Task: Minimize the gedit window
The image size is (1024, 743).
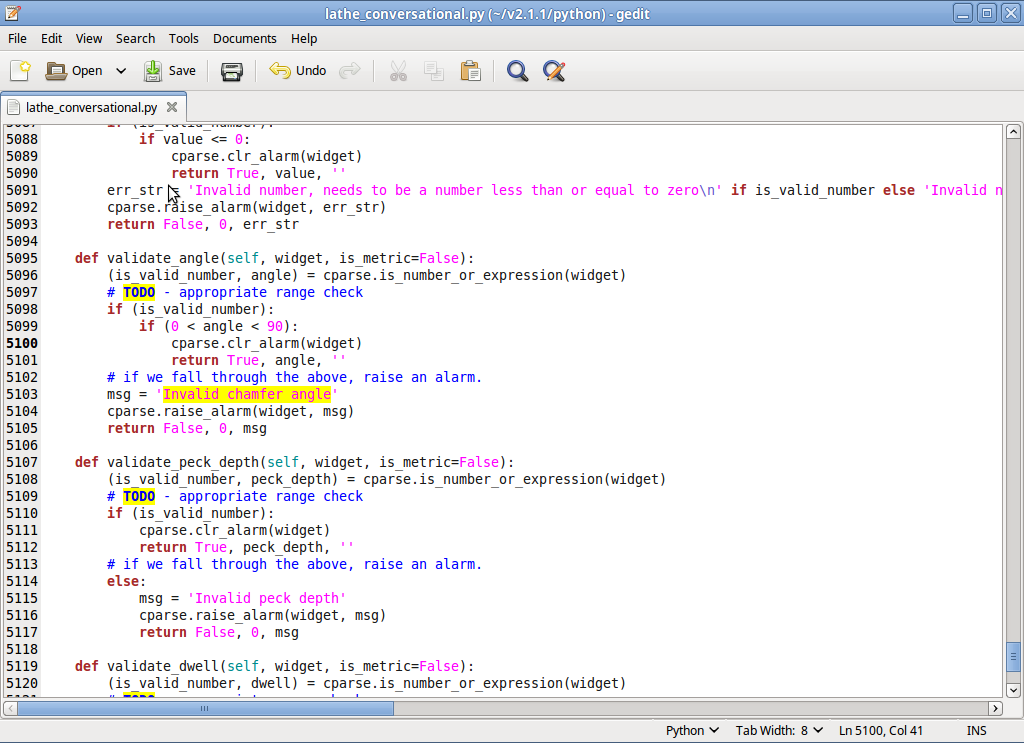Action: pos(963,13)
